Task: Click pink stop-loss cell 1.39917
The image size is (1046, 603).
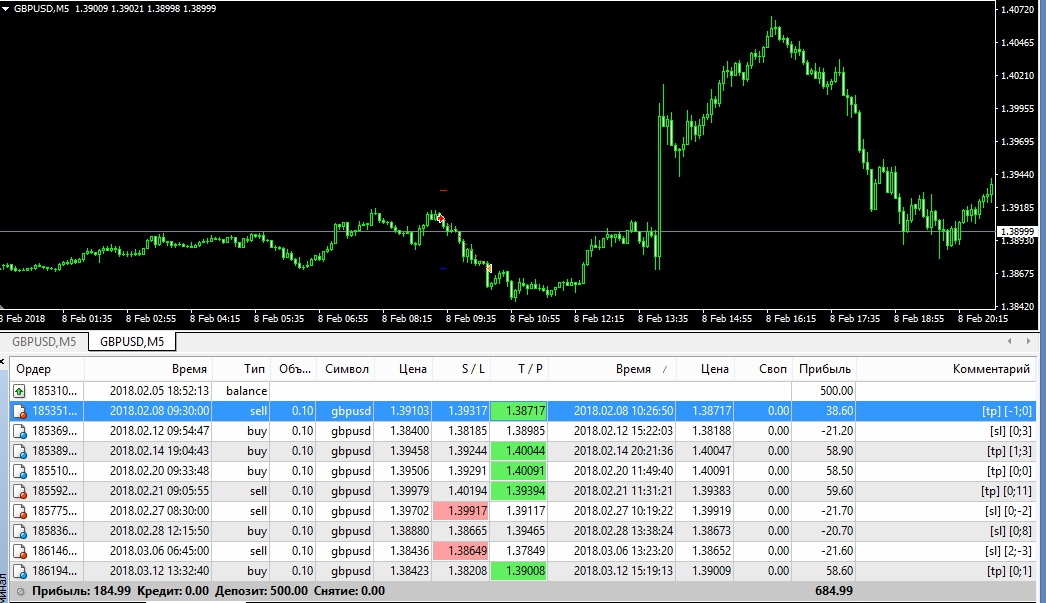Action: point(459,511)
